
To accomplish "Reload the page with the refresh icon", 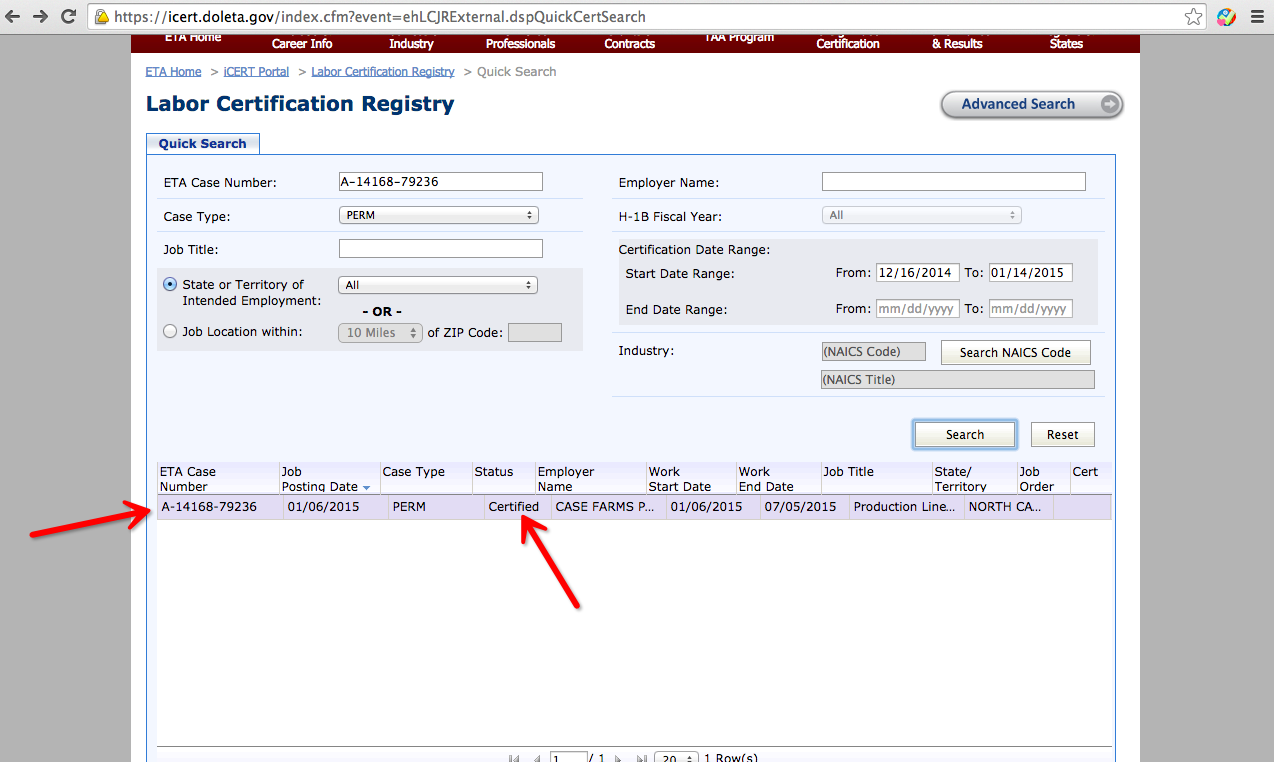I will click(x=68, y=16).
